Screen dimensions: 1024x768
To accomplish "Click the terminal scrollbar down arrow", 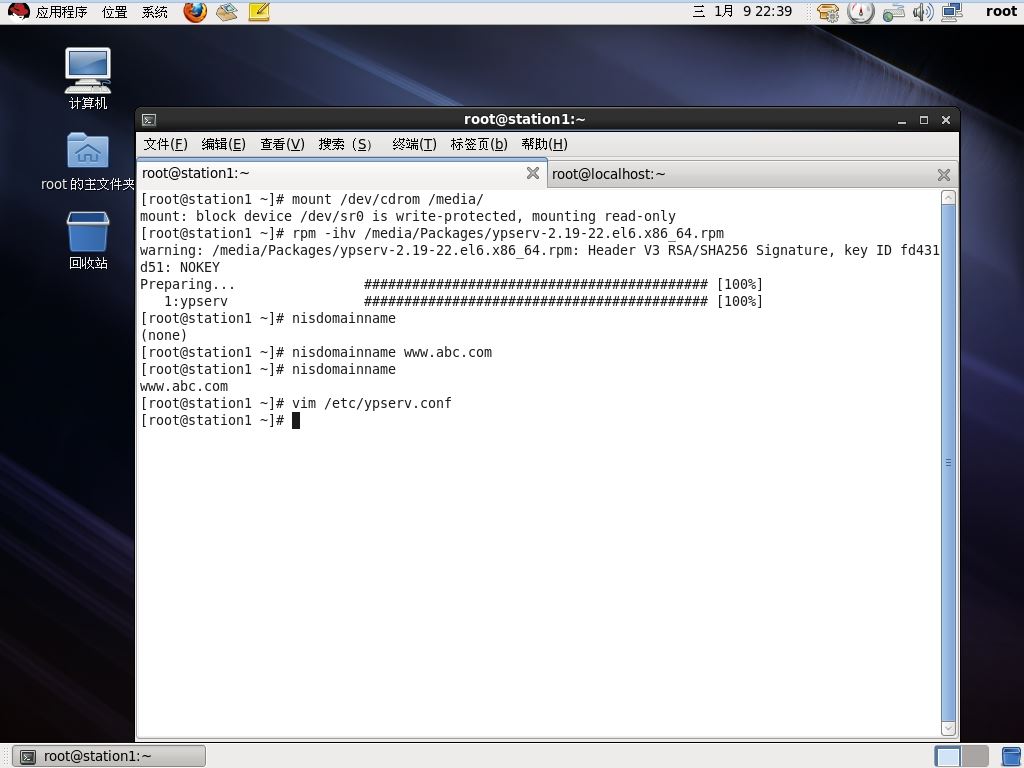I will pyautogui.click(x=948, y=728).
